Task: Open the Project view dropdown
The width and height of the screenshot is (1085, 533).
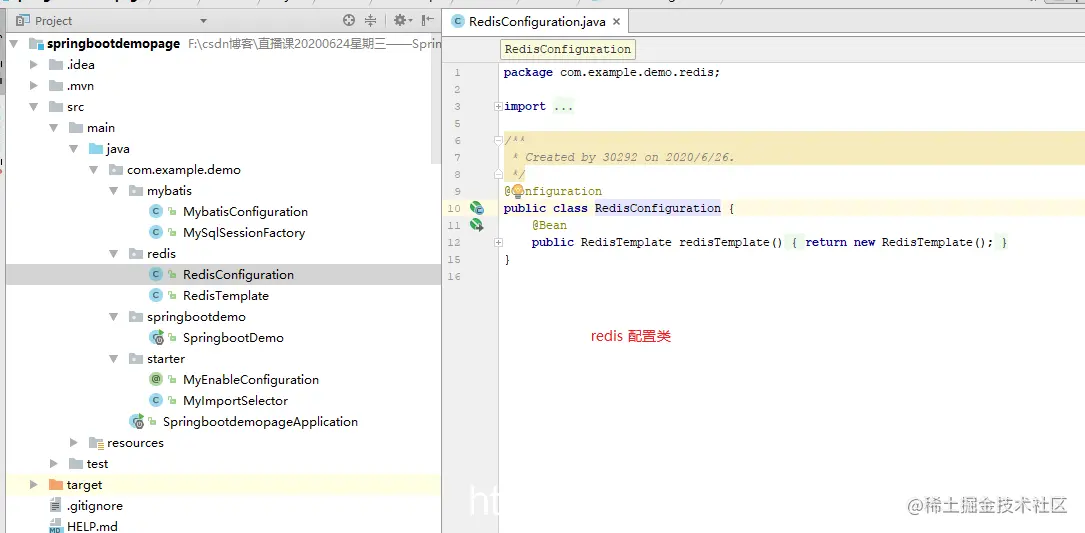Action: [x=203, y=21]
